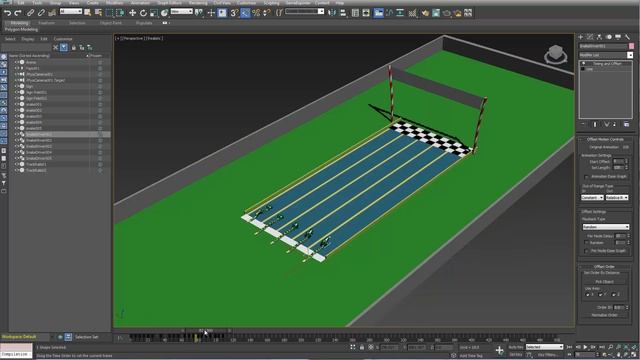Image resolution: width=640 pixels, height=360 pixels.
Task: Click the ViewCube in the viewport corner
Action: 556,54
